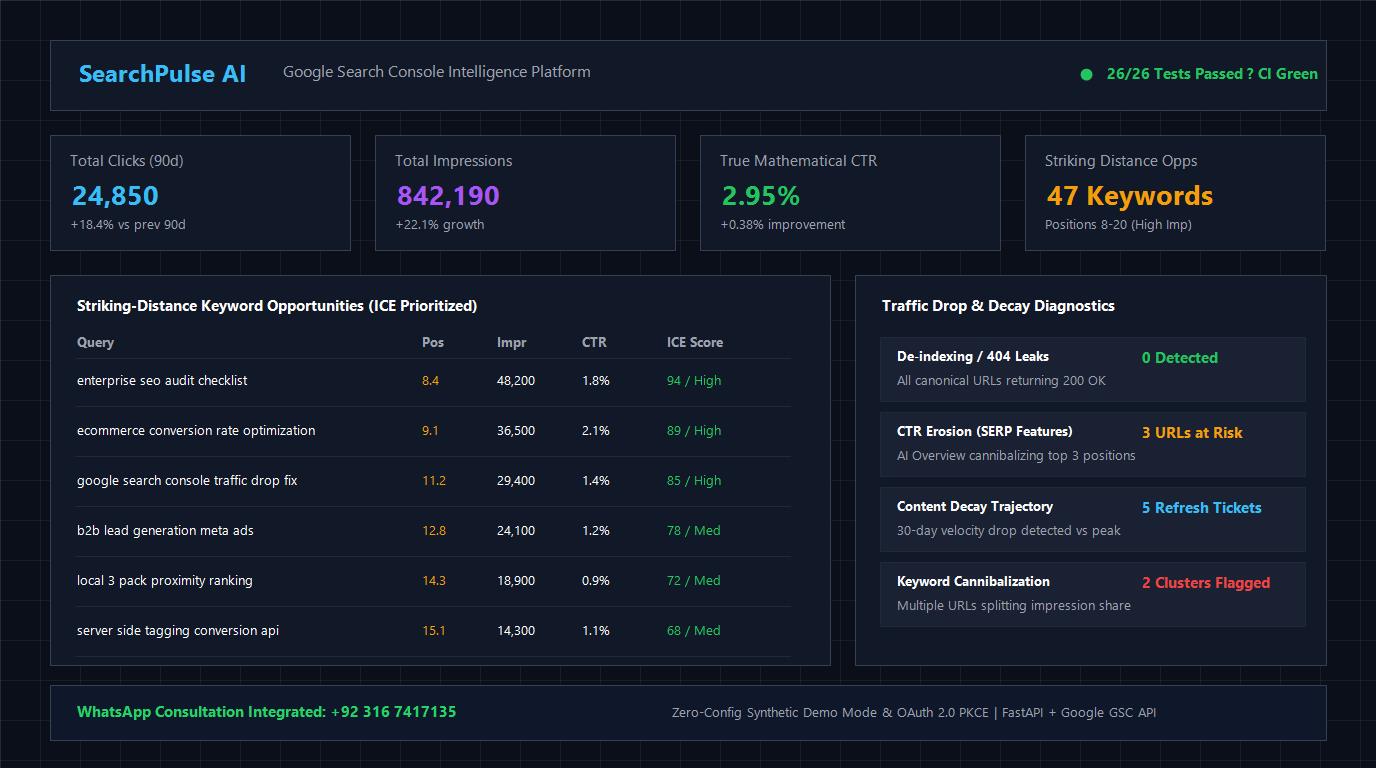Image resolution: width=1376 pixels, height=768 pixels.
Task: Click '+0.38% improvement' text
Action: 783,225
